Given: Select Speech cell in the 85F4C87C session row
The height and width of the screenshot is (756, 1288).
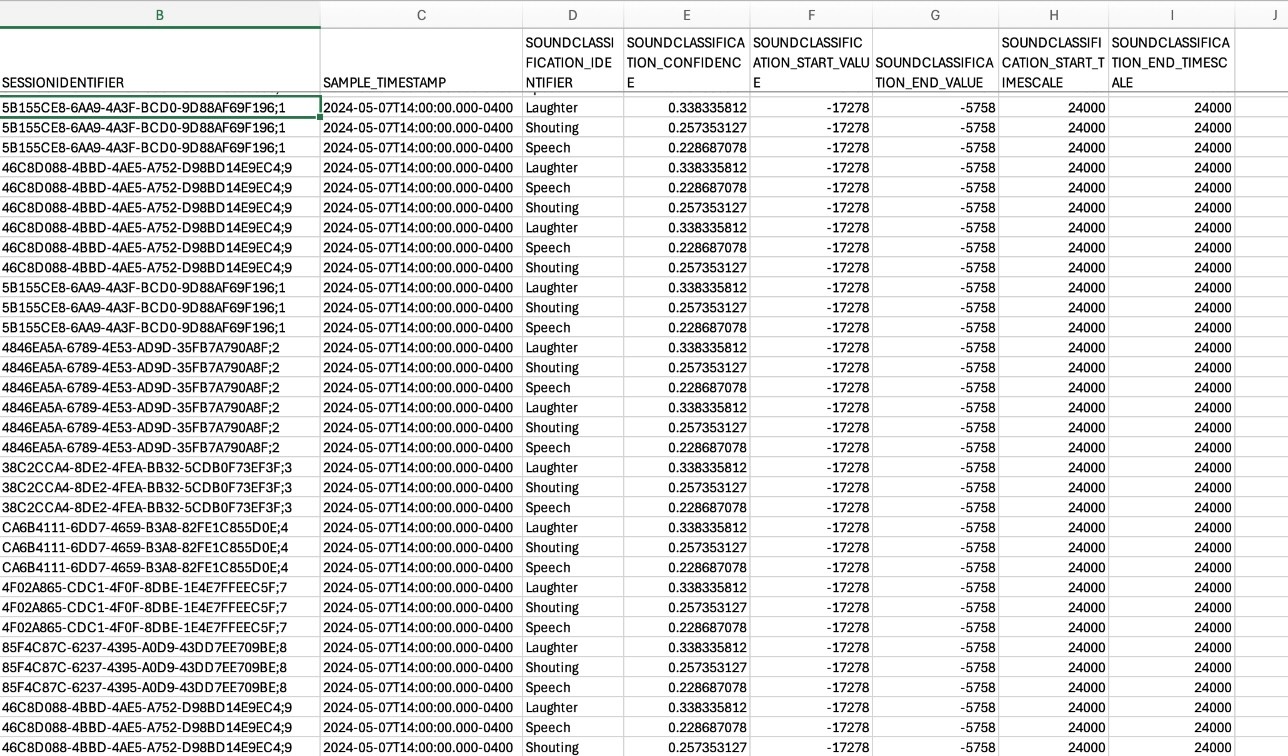Looking at the screenshot, I should [573, 687].
